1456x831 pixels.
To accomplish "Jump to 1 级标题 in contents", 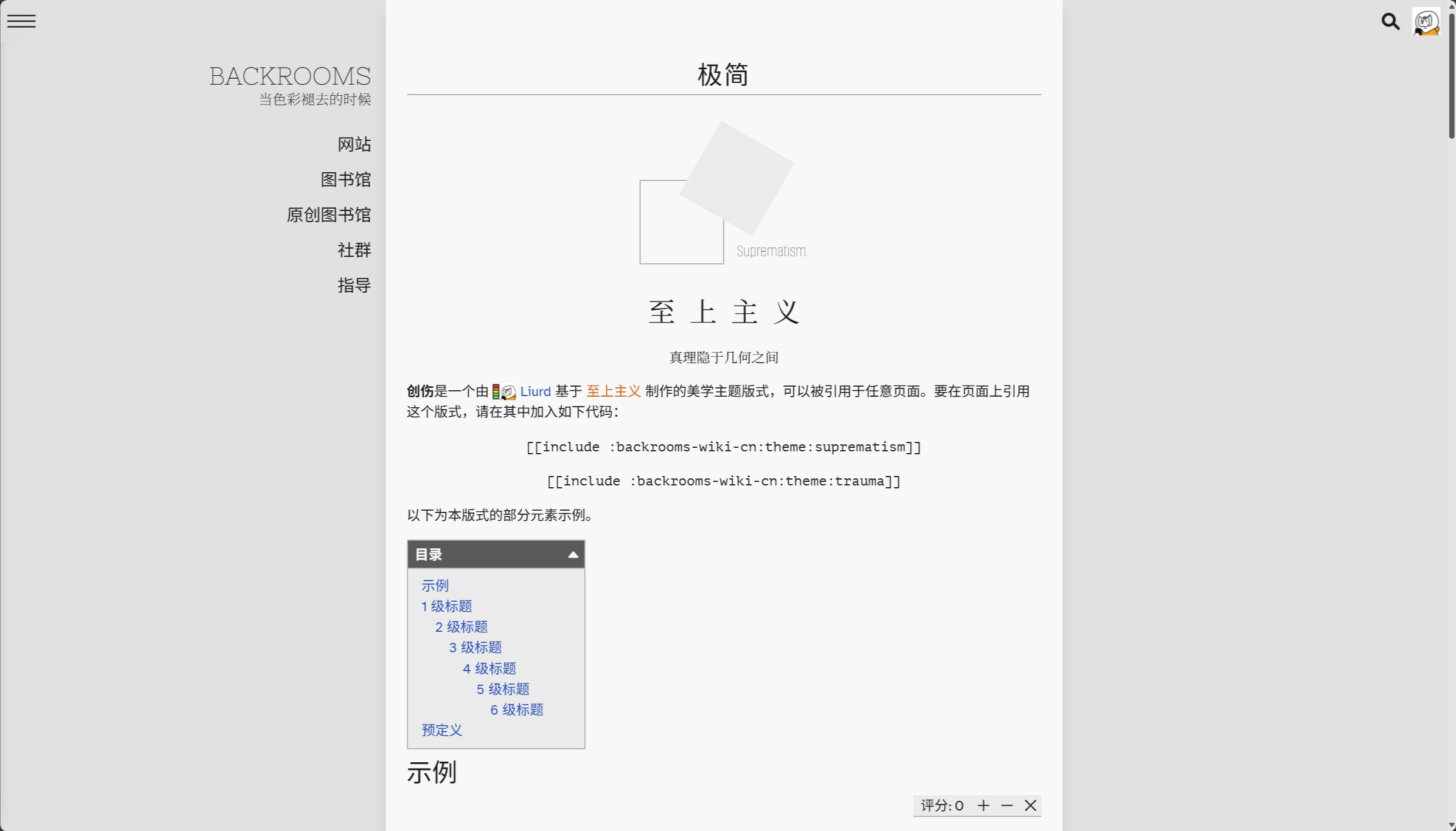I will (447, 606).
